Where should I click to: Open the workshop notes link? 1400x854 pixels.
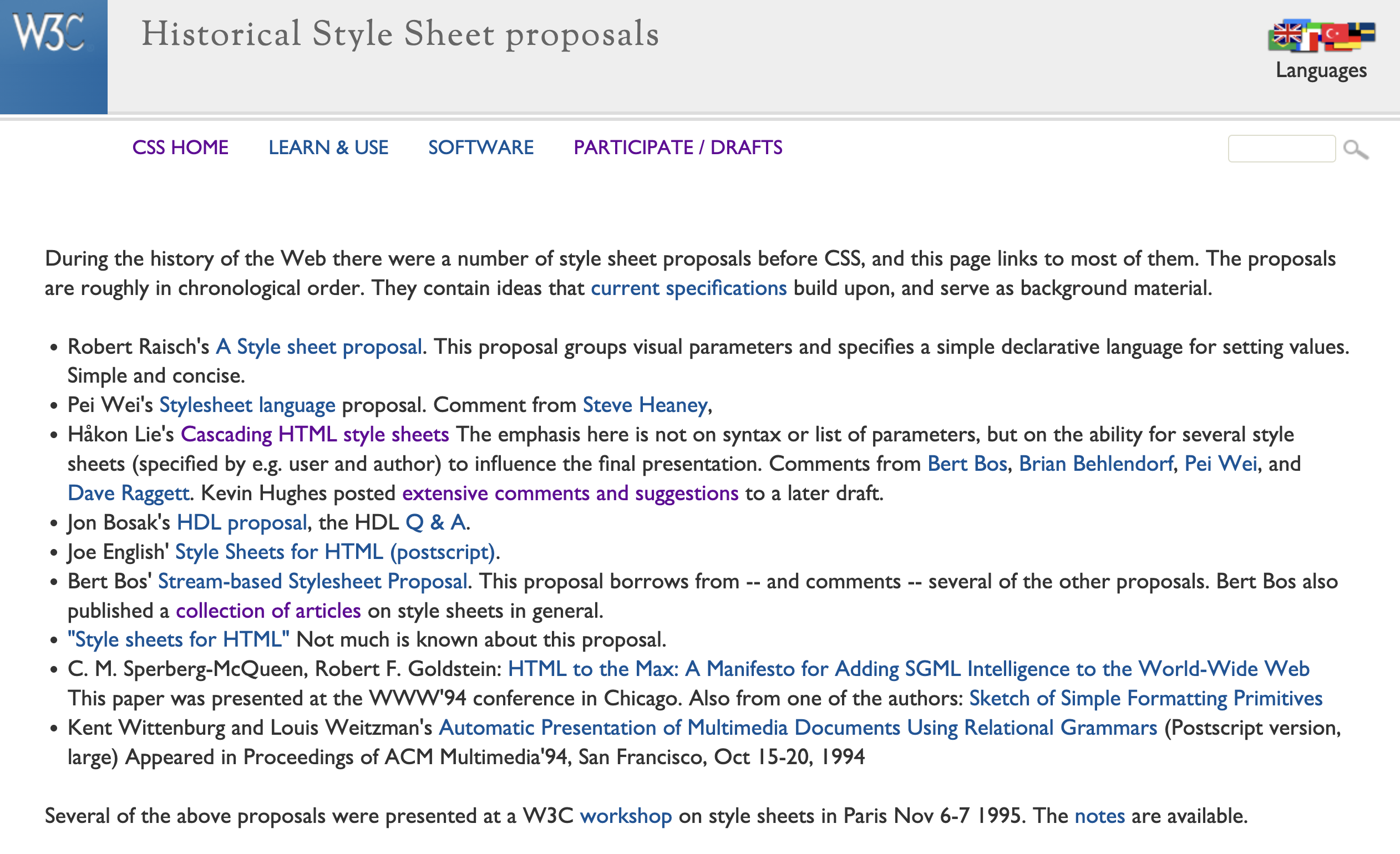click(1099, 816)
